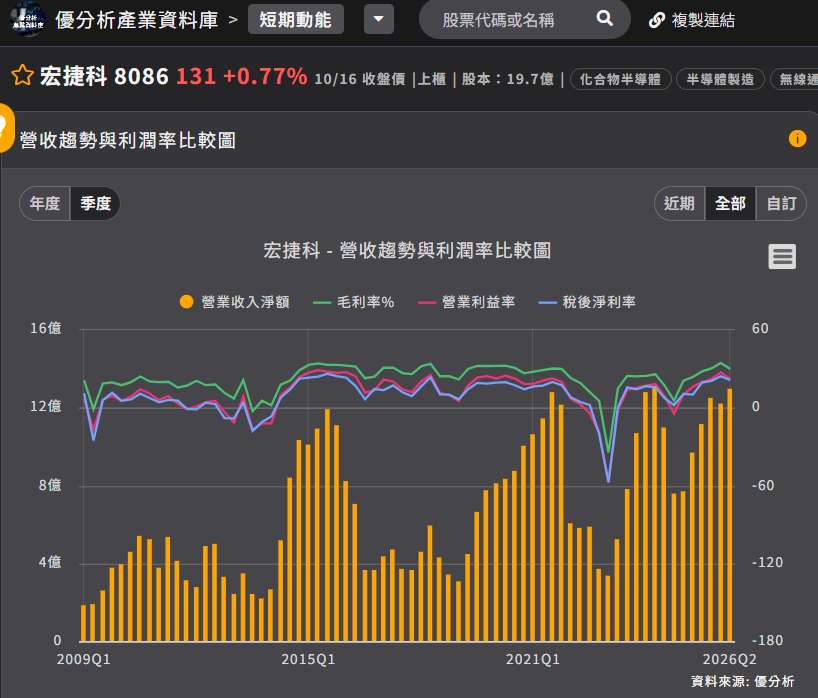Click the 10/16 收盤價 text

[x=360, y=79]
